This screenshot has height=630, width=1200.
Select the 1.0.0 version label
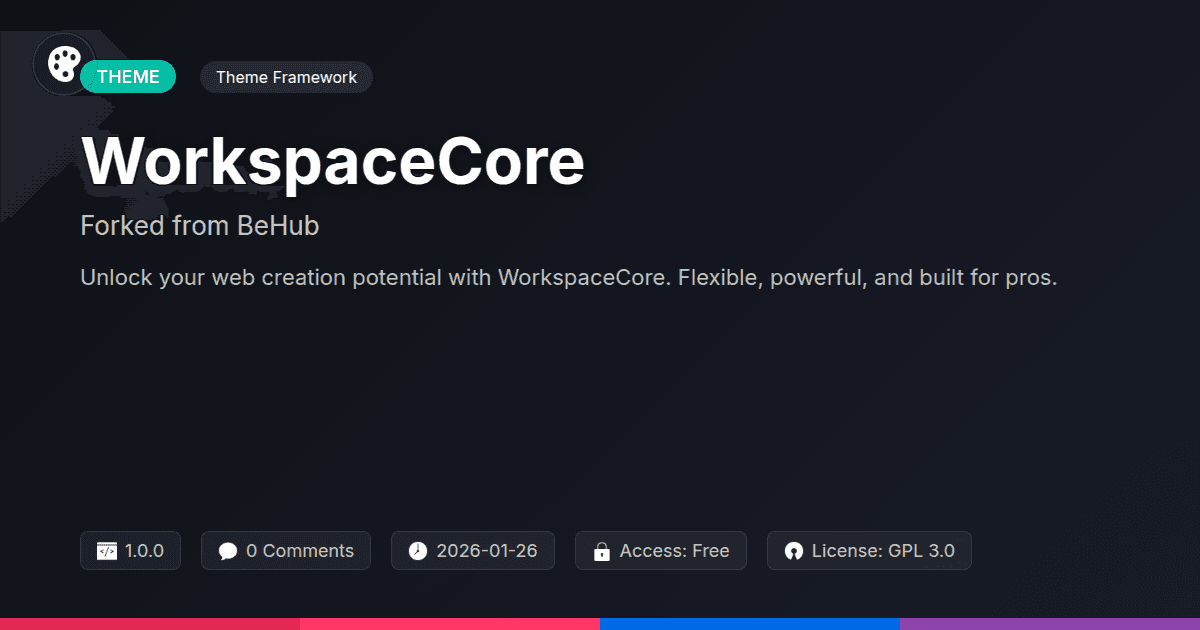tap(144, 551)
